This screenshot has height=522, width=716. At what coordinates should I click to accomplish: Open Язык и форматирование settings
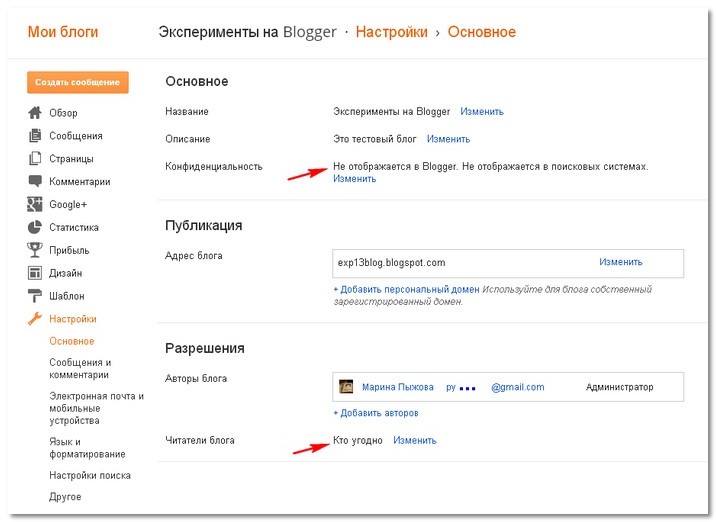coord(87,448)
